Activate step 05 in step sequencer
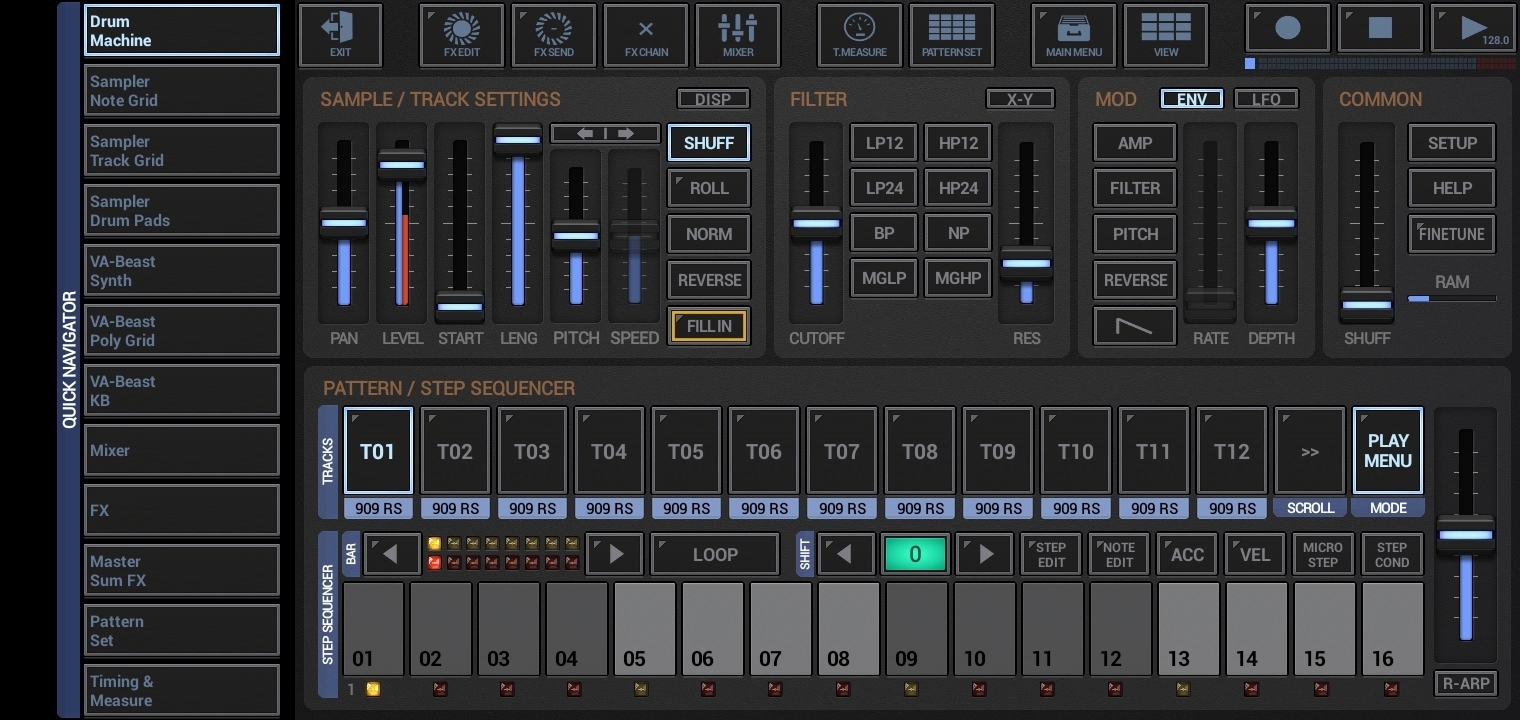 coord(646,629)
